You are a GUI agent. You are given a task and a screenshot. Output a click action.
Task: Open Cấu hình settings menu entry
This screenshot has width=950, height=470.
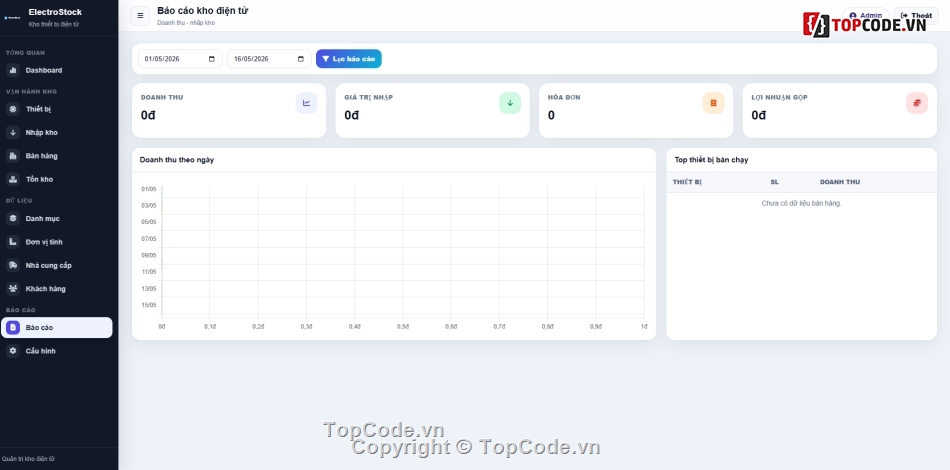pos(56,351)
